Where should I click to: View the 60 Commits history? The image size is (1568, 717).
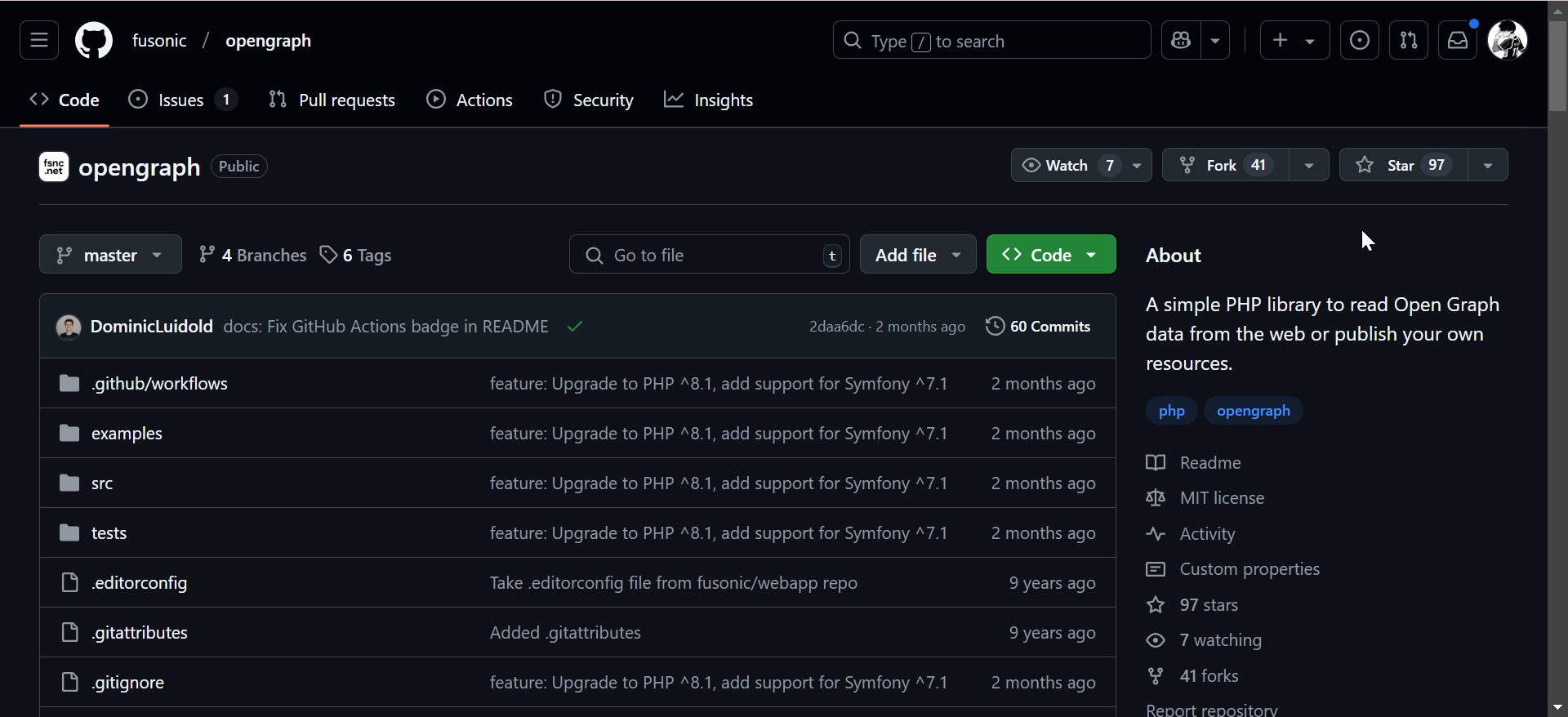pyautogui.click(x=1038, y=326)
